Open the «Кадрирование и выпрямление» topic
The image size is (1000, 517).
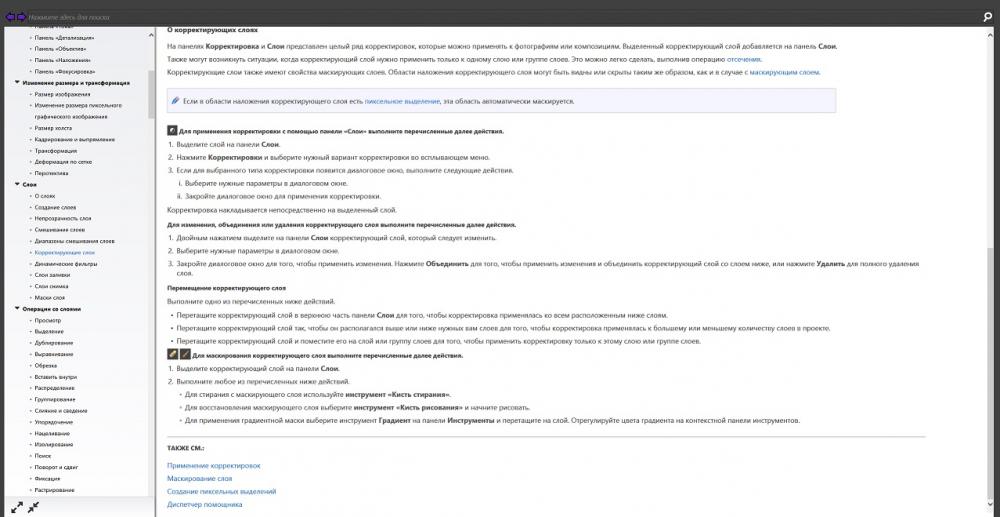pyautogui.click(x=75, y=139)
